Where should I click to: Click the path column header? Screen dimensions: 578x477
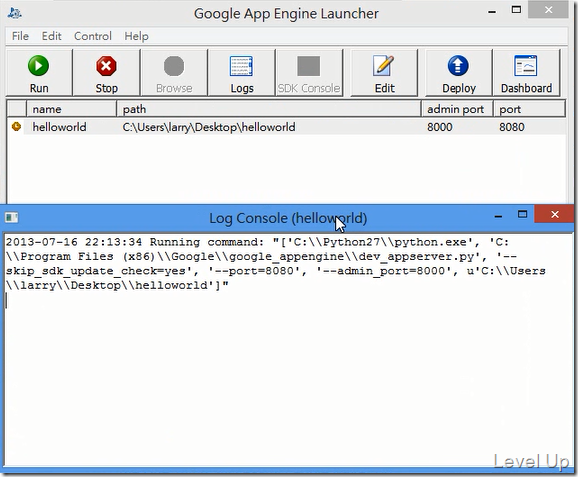tap(269, 109)
